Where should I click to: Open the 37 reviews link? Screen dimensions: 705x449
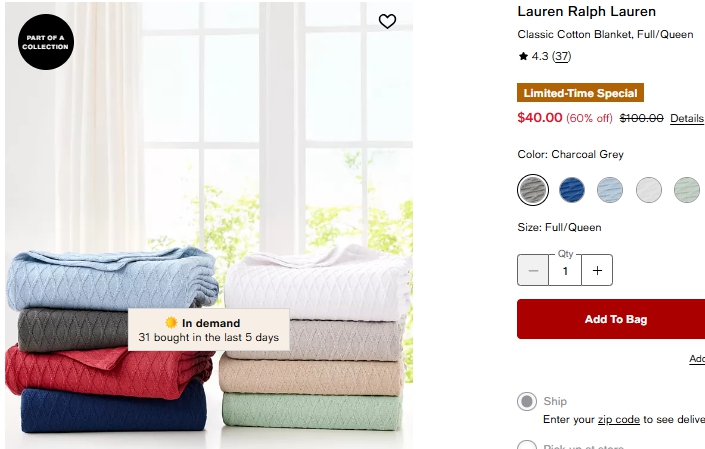tap(561, 56)
